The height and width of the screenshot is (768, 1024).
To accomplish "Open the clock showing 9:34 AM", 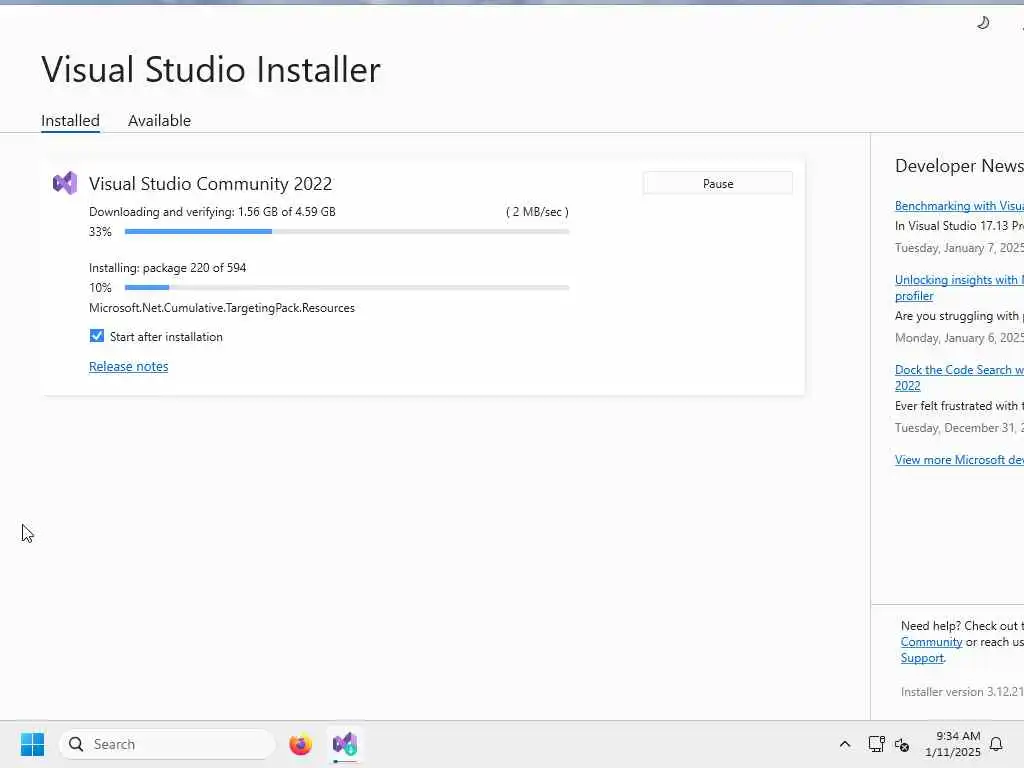I will (953, 744).
